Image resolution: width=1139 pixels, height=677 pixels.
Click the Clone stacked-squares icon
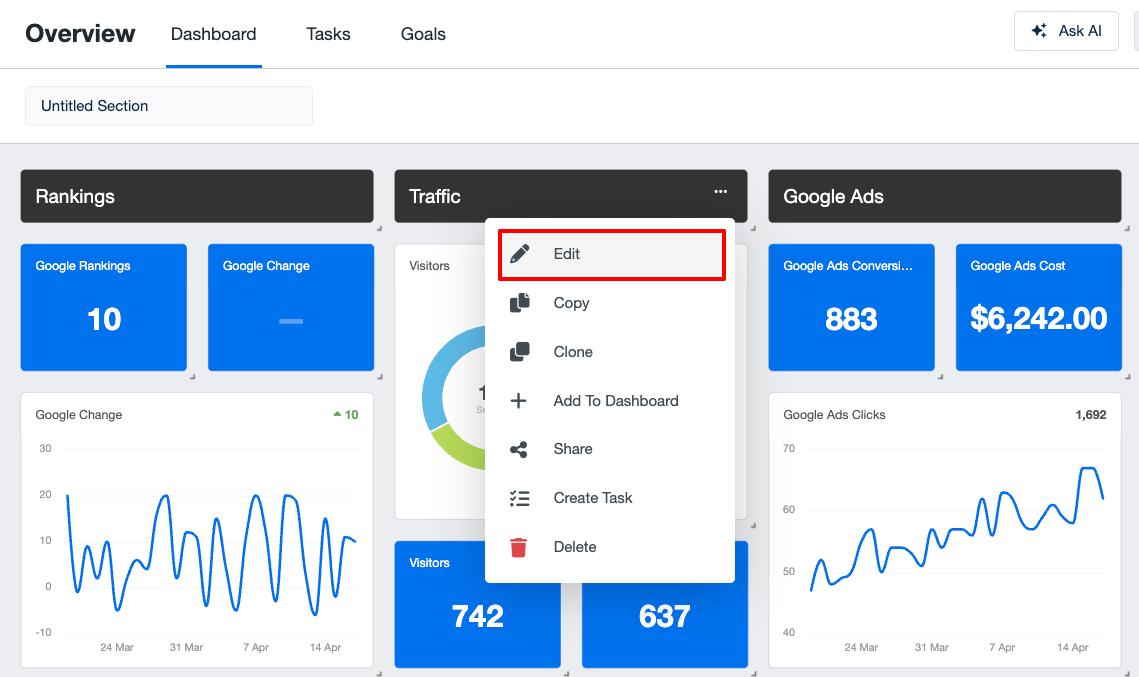[520, 351]
